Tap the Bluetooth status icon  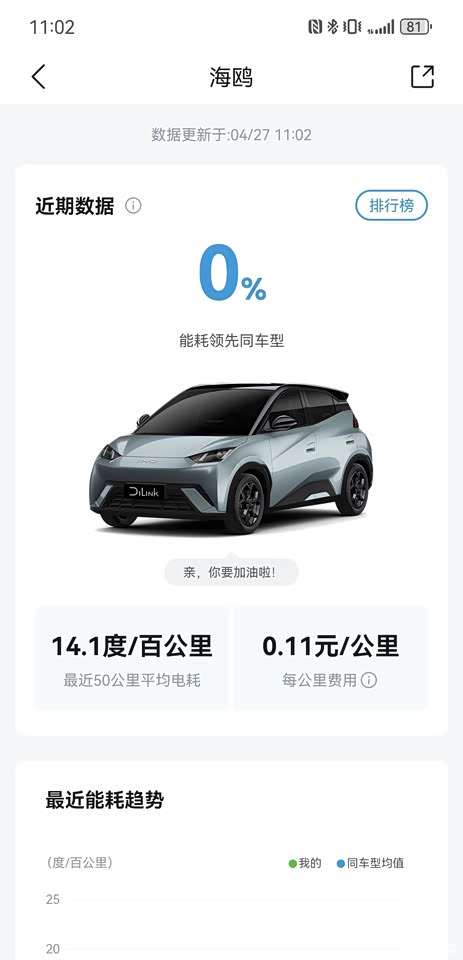point(333,27)
